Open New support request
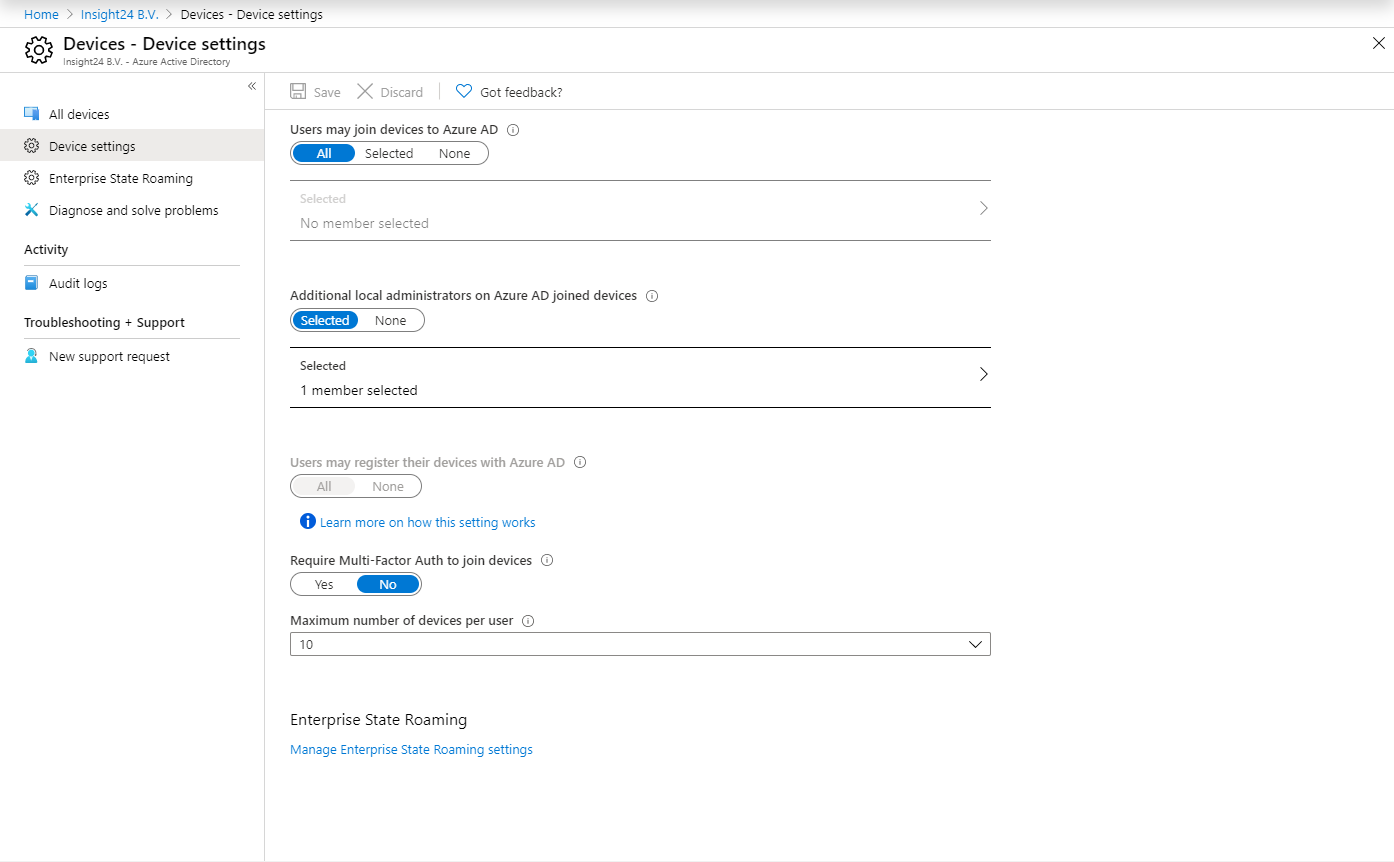Viewport: 1394px width, 862px height. point(132,356)
